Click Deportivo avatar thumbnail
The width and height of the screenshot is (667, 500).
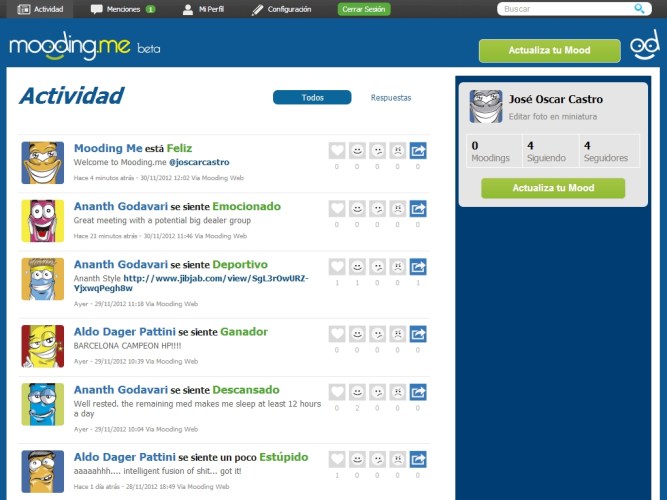[x=43, y=279]
